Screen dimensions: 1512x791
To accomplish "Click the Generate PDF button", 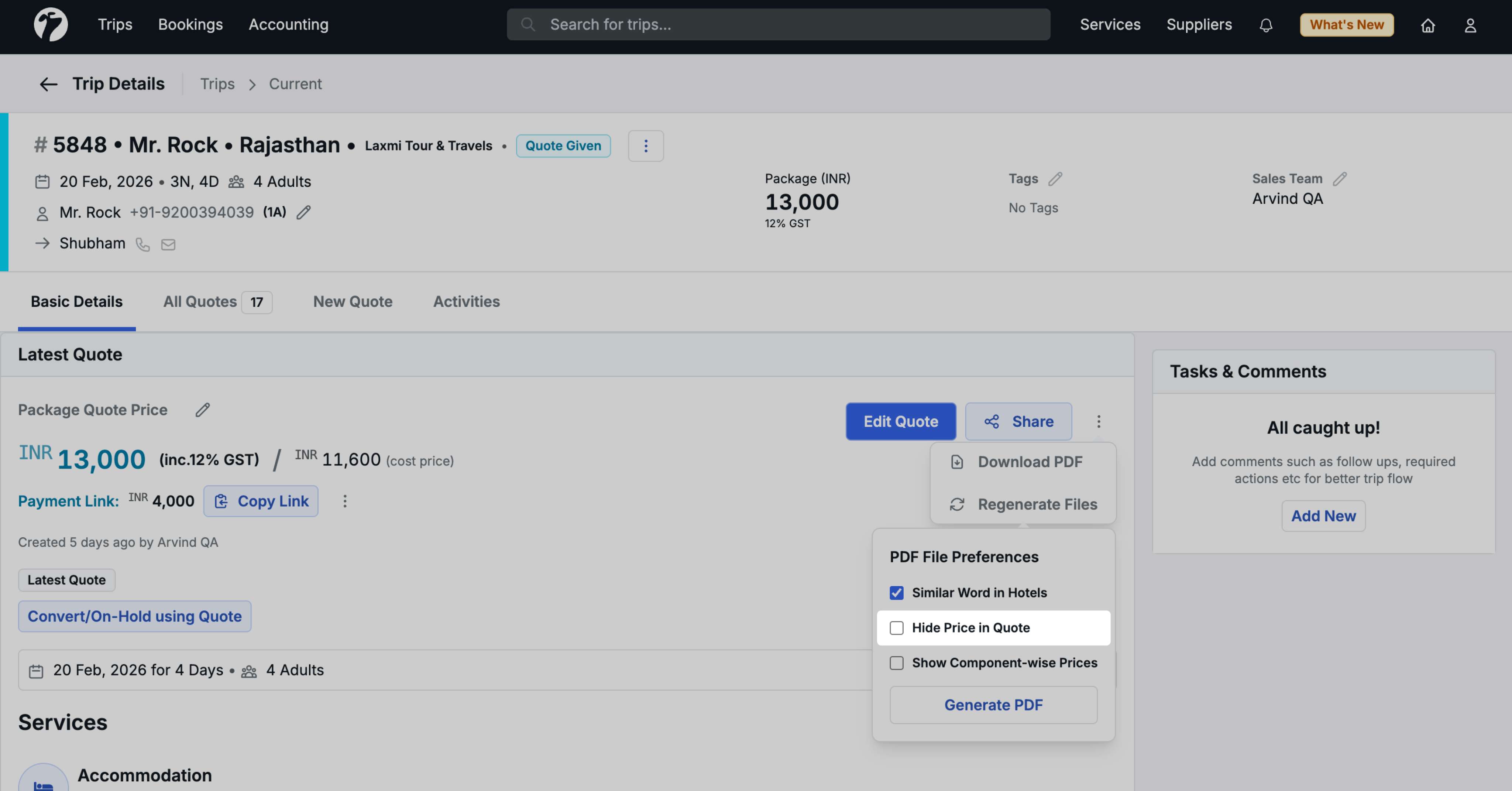I will tap(993, 705).
